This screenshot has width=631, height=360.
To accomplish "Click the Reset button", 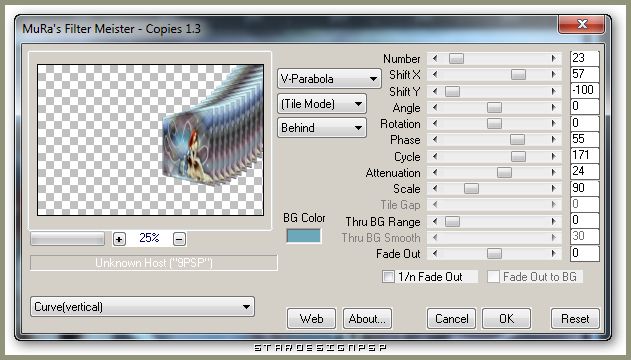I will click(x=575, y=319).
